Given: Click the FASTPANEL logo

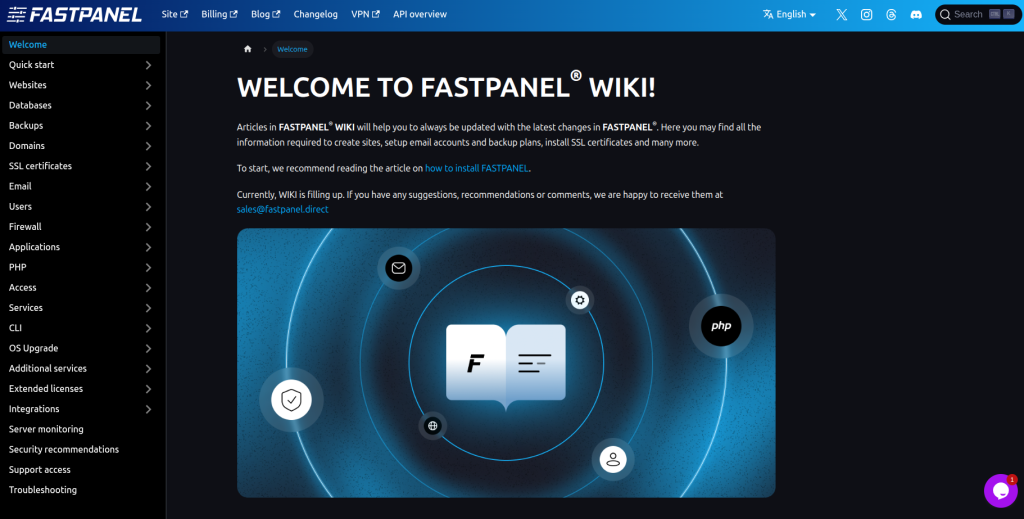Looking at the screenshot, I should 74,14.
